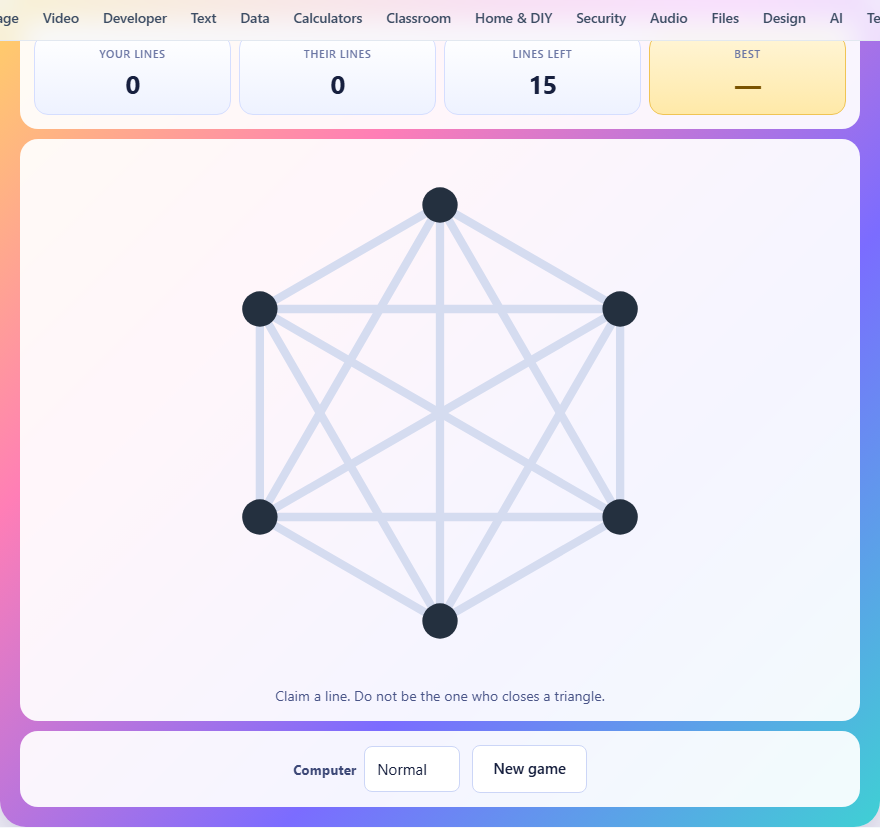Screen dimensions: 880x828
Task: Claim the line from lower-right to bottom vertex
Action: point(530,569)
